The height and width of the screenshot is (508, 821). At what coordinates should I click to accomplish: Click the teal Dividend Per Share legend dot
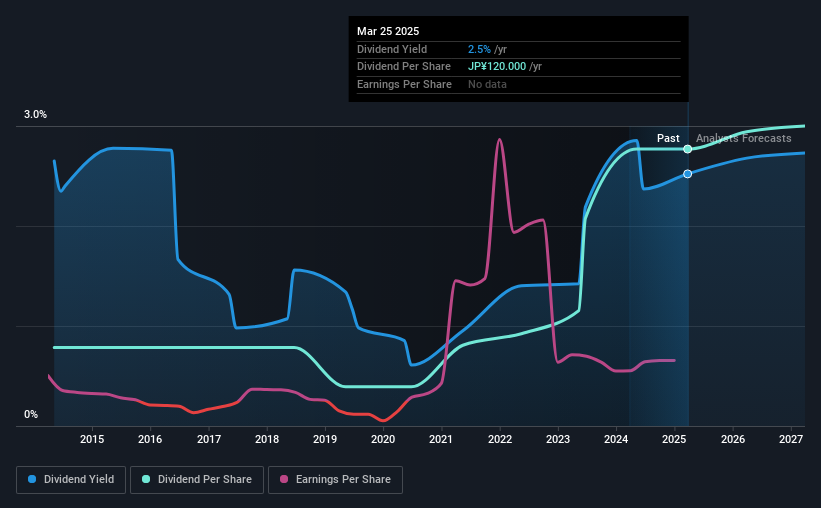click(146, 479)
